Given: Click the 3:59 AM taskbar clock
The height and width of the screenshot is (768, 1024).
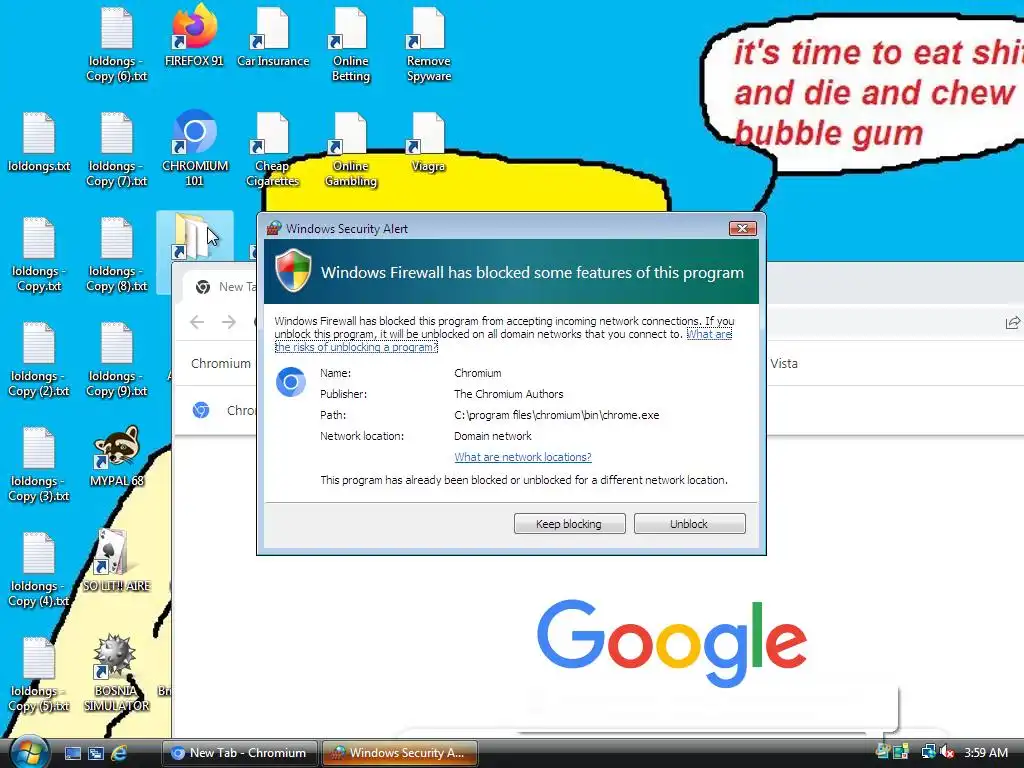Looking at the screenshot, I should click(x=986, y=752).
